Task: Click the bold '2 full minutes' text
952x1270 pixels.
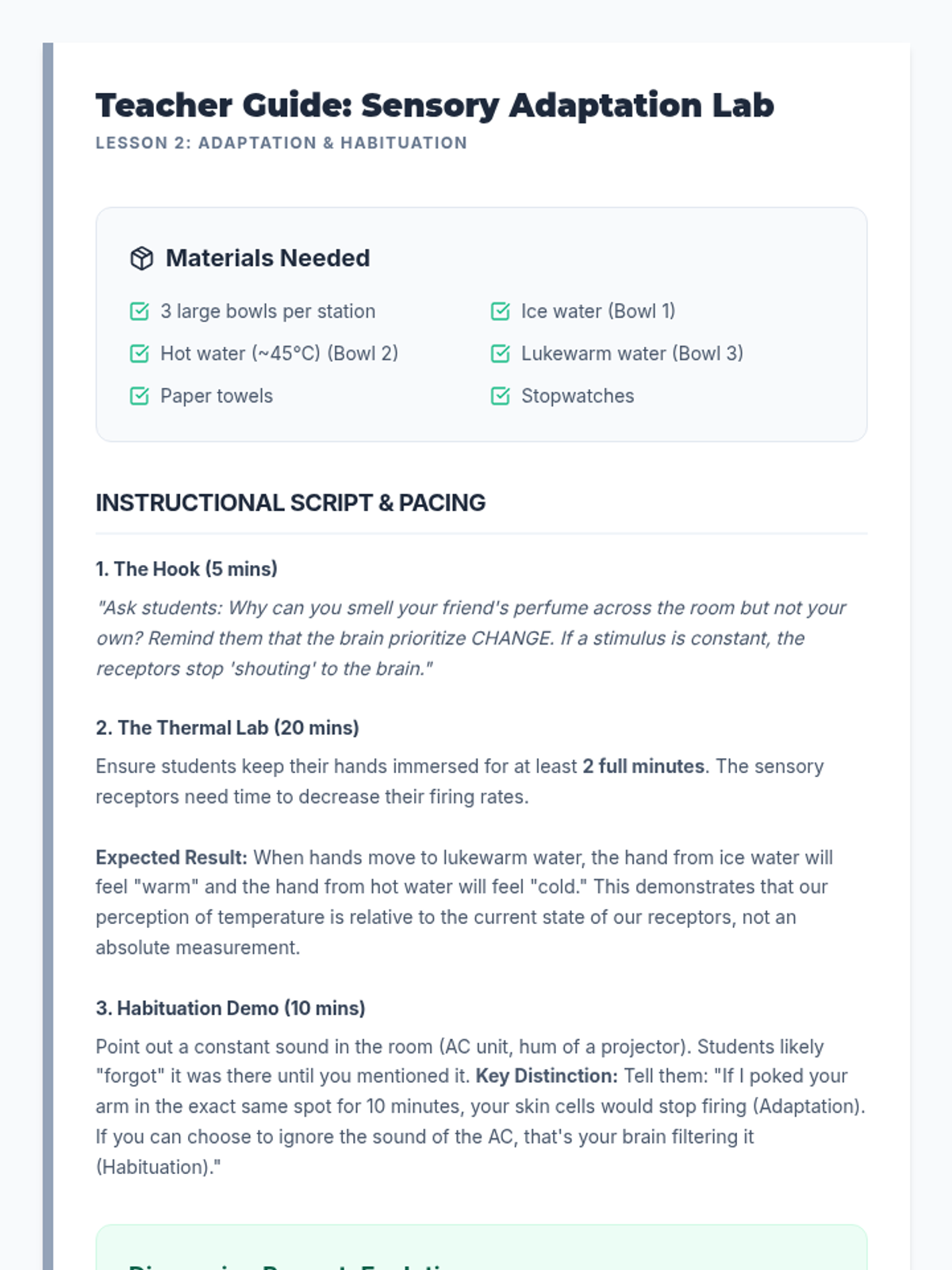Action: point(643,766)
